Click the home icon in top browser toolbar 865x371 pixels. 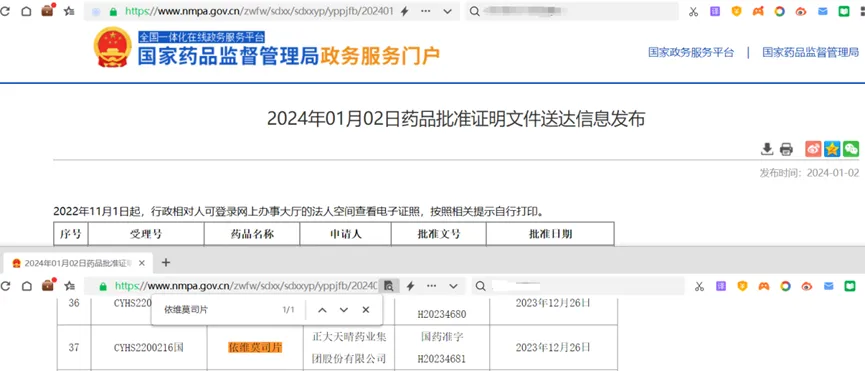click(26, 11)
